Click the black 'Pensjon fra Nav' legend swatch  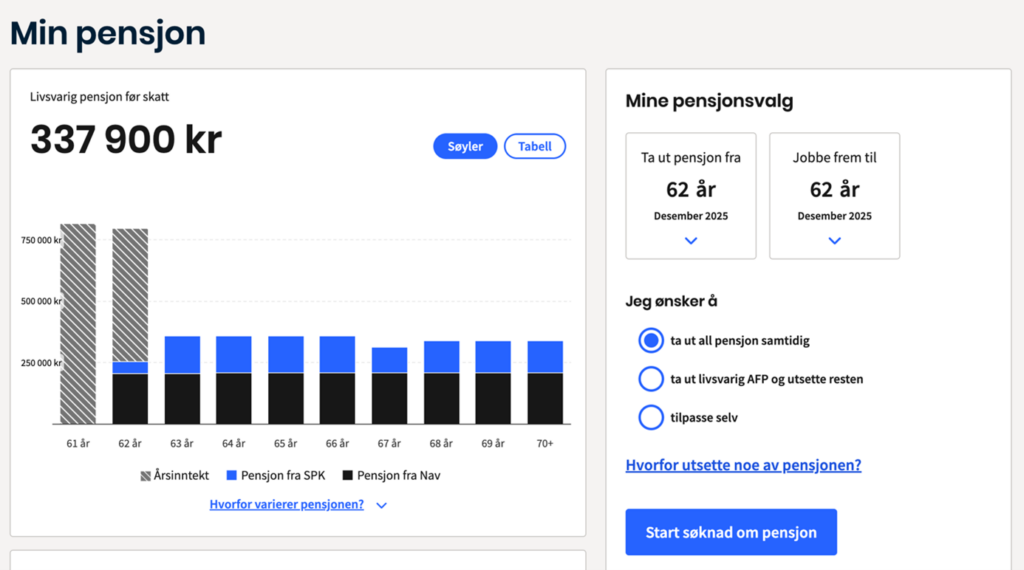click(x=347, y=475)
